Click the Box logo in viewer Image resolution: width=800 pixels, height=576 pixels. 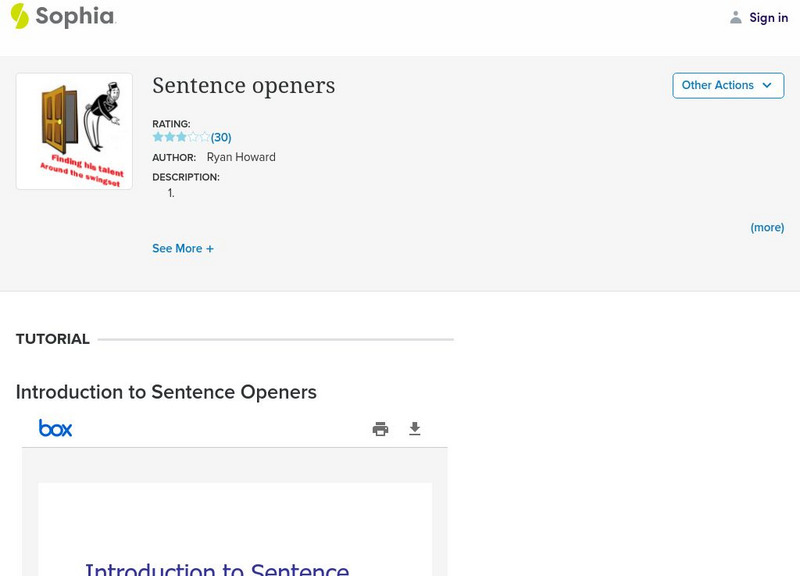(56, 428)
